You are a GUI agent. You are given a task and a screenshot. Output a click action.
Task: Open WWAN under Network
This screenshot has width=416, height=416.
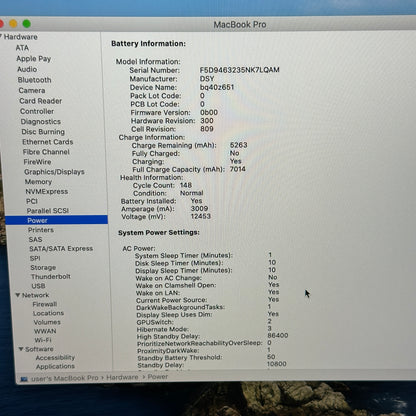(x=45, y=331)
